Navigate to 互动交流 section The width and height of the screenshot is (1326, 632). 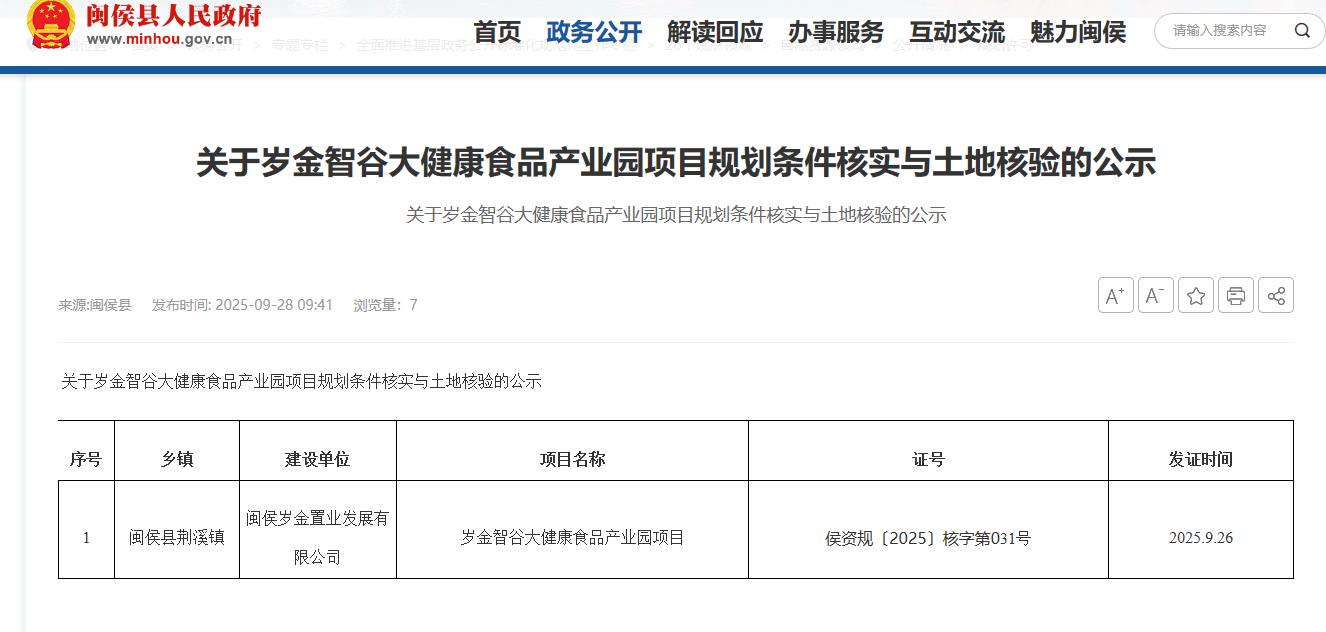tap(957, 32)
